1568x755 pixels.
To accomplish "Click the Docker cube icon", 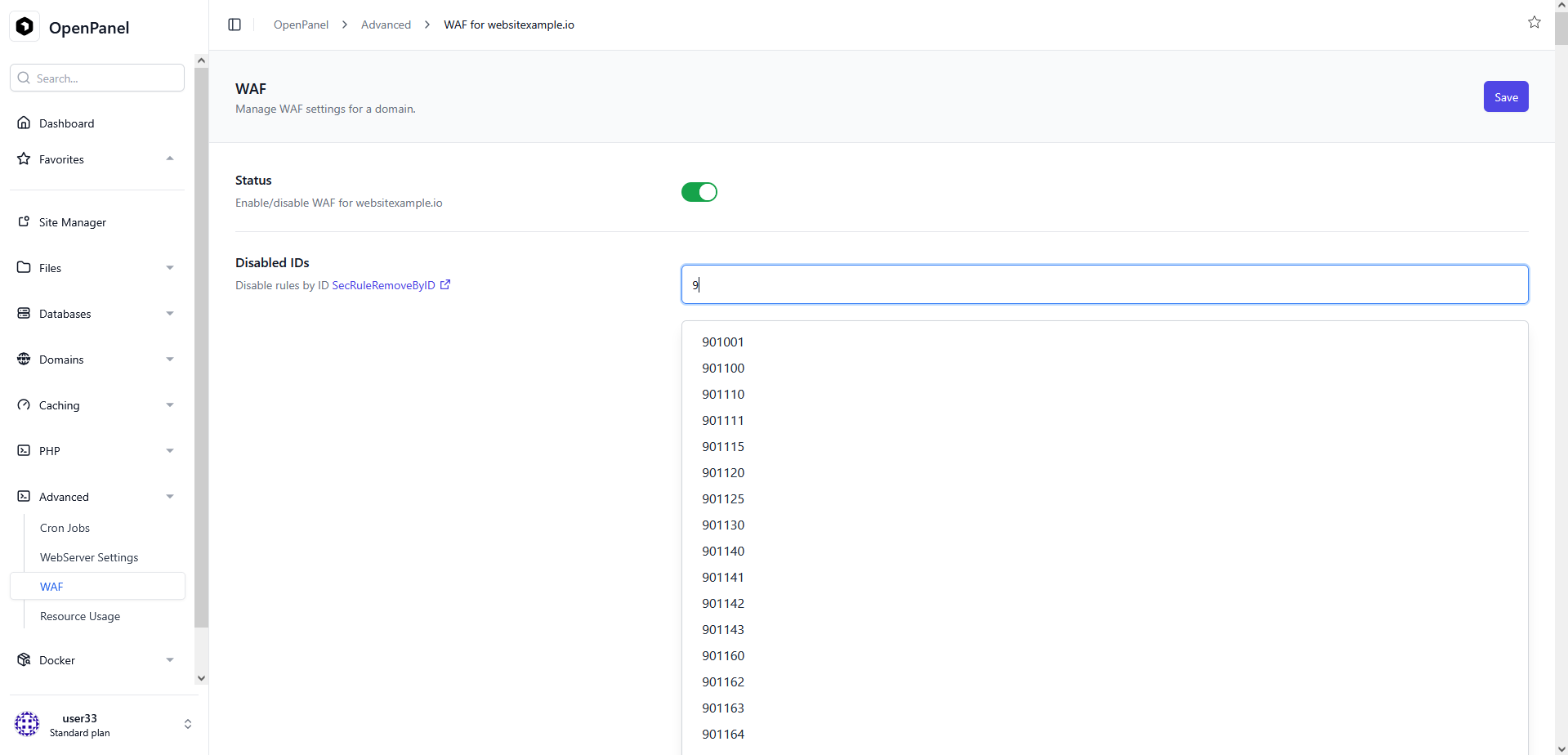I will pos(24,660).
